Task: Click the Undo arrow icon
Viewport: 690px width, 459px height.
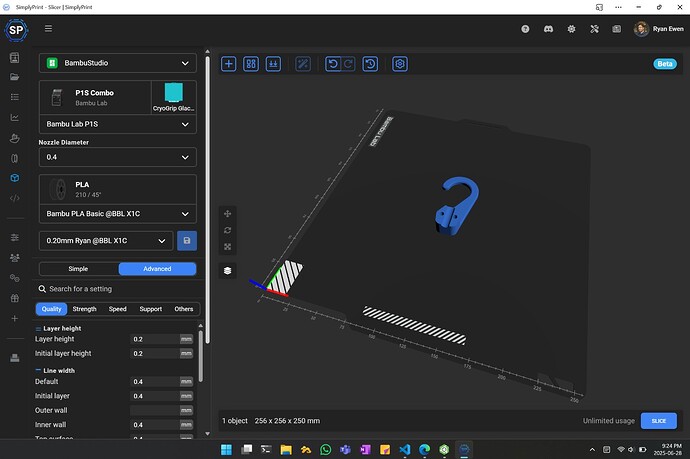Action: 333,64
